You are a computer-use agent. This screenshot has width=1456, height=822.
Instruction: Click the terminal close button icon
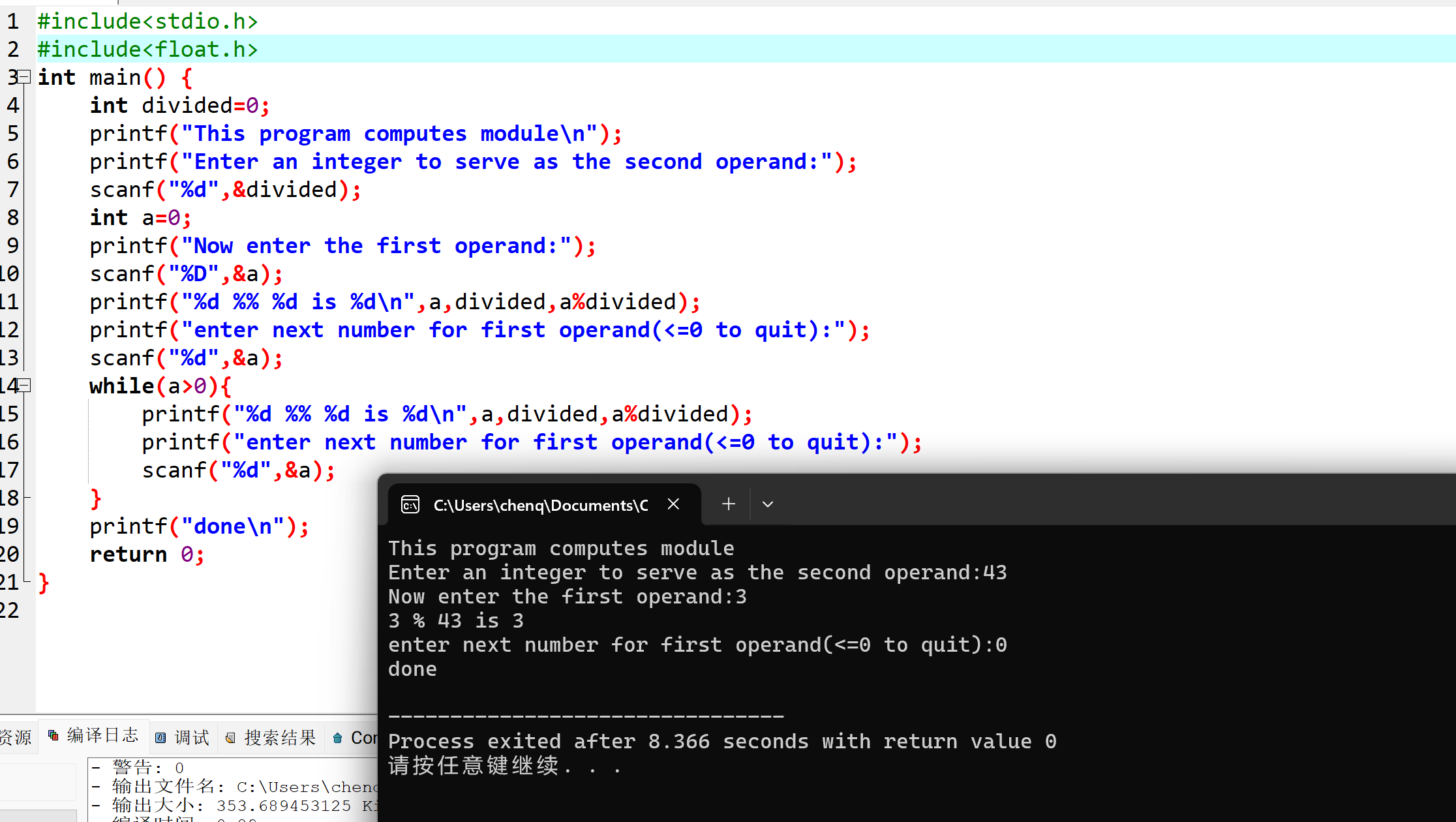pos(674,503)
